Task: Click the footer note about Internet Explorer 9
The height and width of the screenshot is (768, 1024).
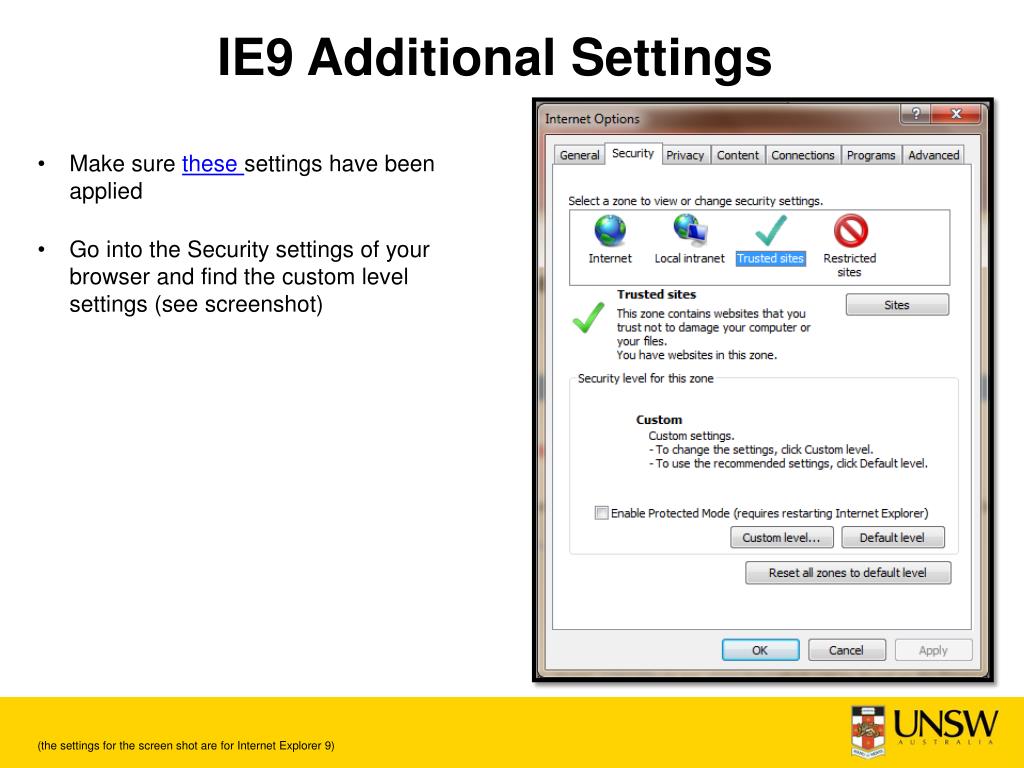Action: click(x=186, y=745)
